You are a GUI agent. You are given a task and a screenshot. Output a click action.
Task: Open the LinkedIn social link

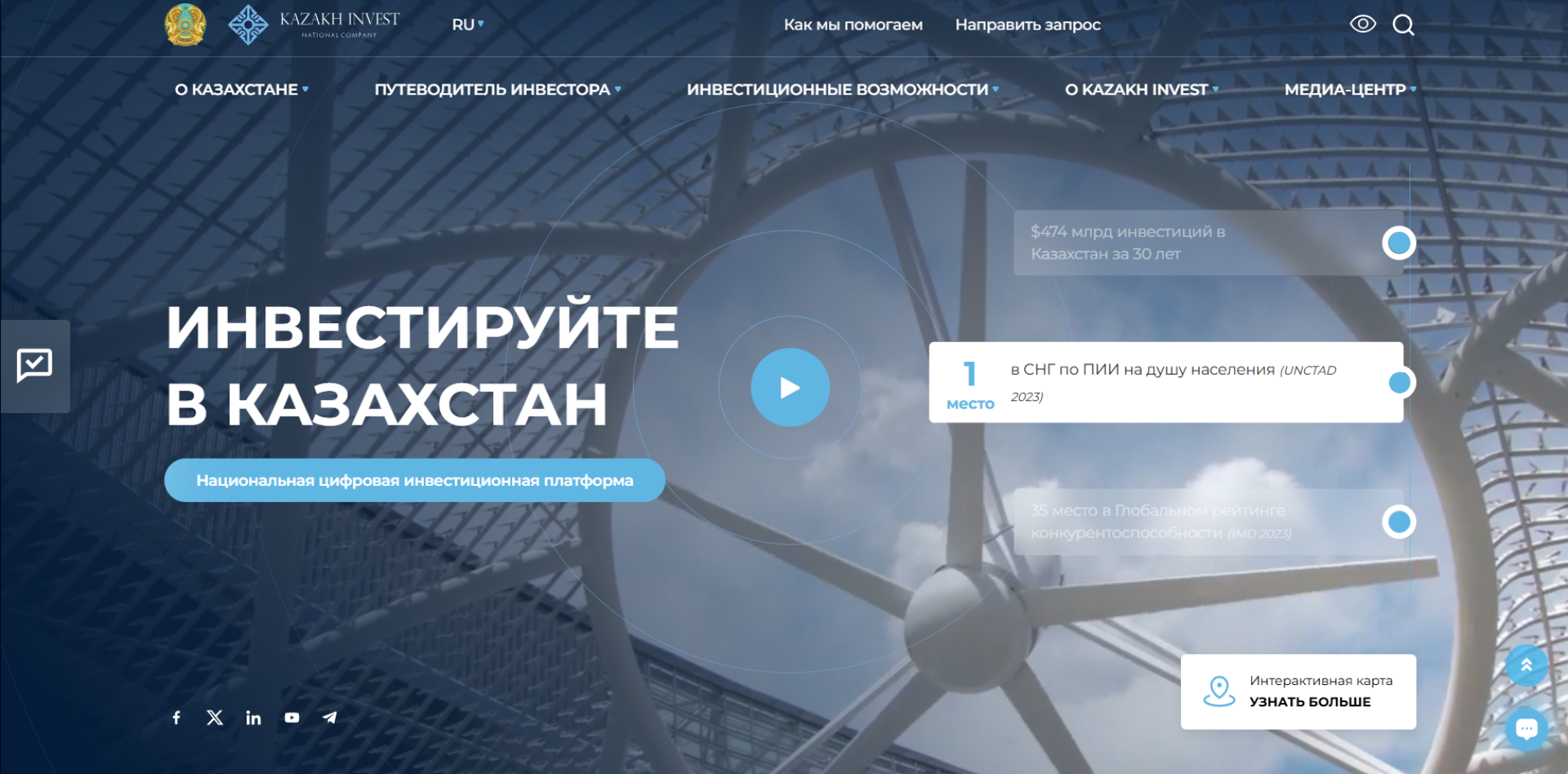253,718
